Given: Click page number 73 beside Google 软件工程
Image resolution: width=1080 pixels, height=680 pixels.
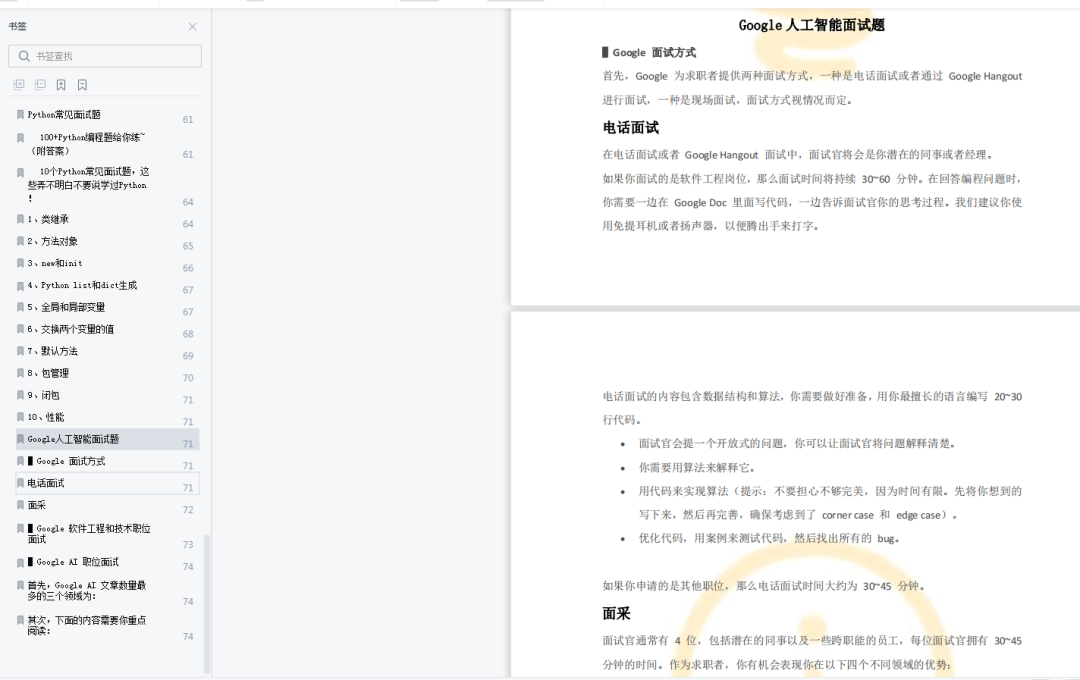Looking at the screenshot, I should (x=188, y=544).
